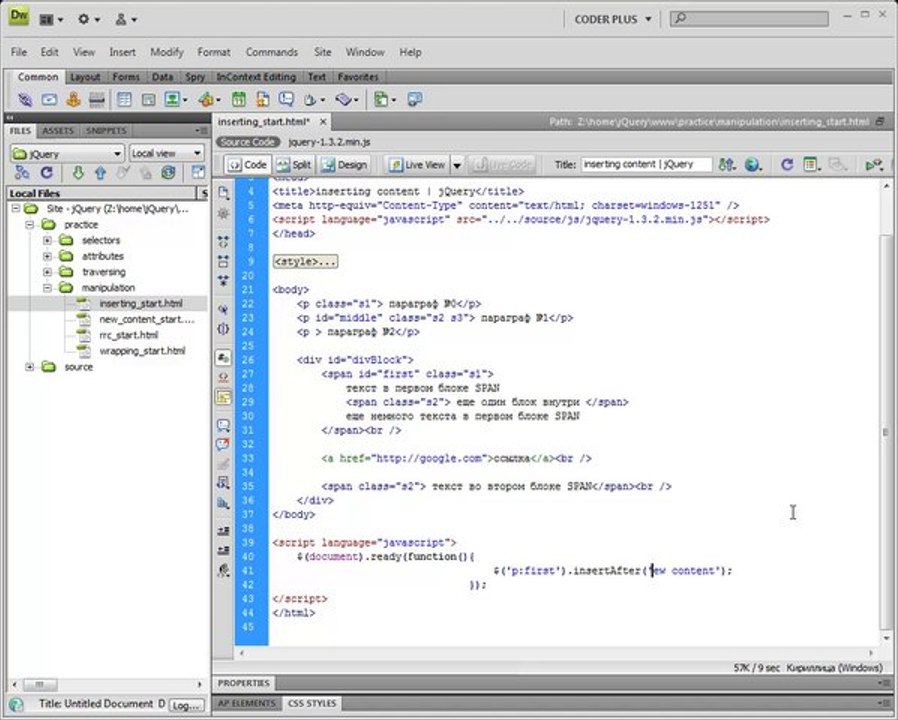Click the document Title input field
This screenshot has width=898, height=720.
pyautogui.click(x=647, y=164)
